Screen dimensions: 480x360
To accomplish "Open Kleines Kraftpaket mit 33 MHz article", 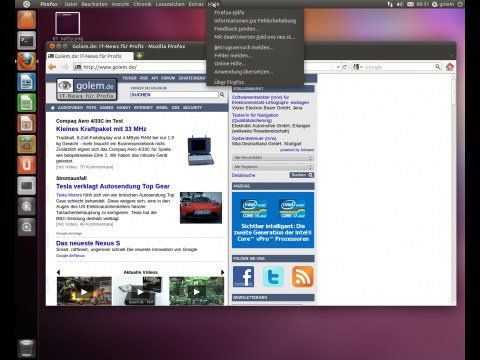I will tap(101, 129).
